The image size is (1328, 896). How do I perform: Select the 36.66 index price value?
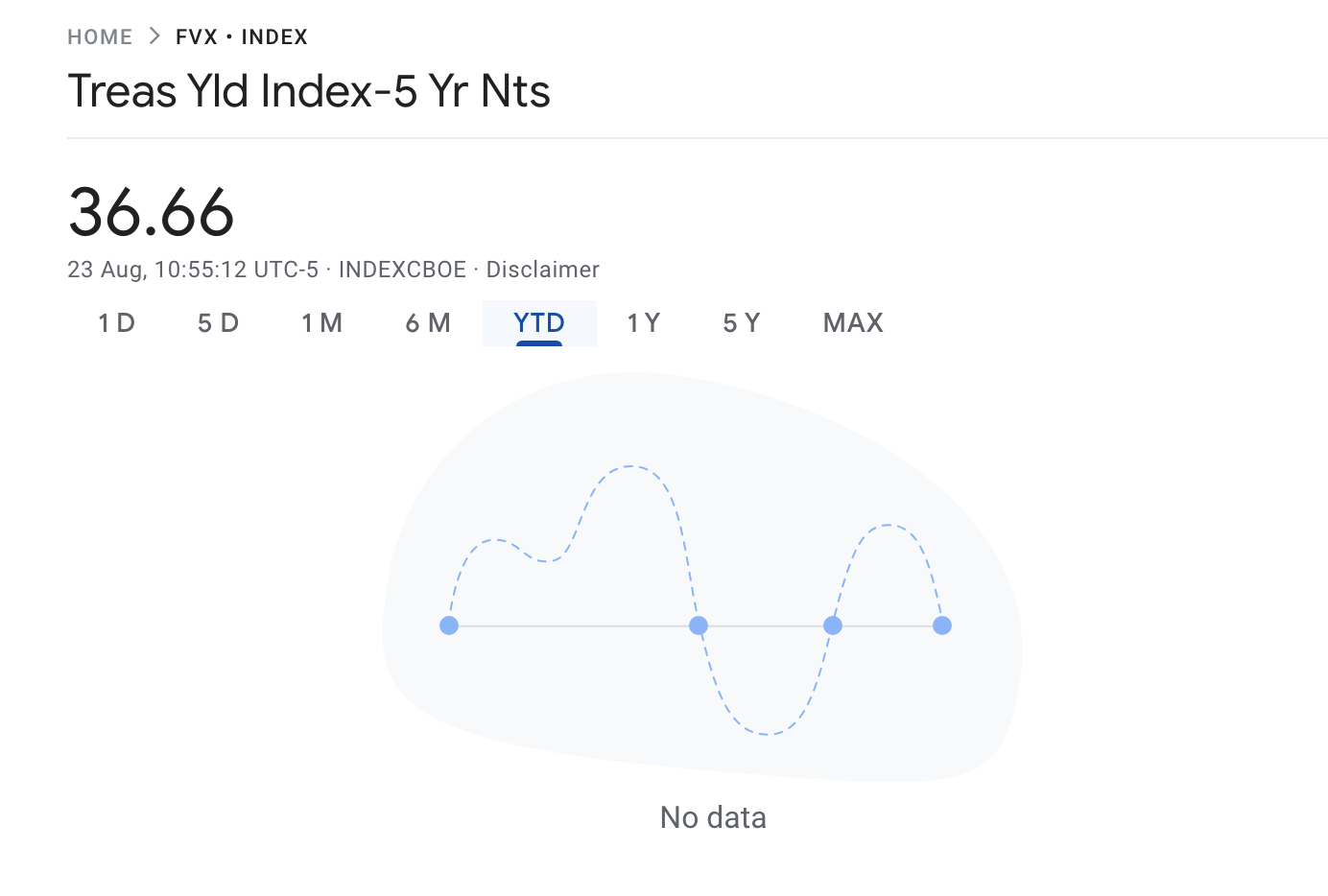pyautogui.click(x=151, y=212)
